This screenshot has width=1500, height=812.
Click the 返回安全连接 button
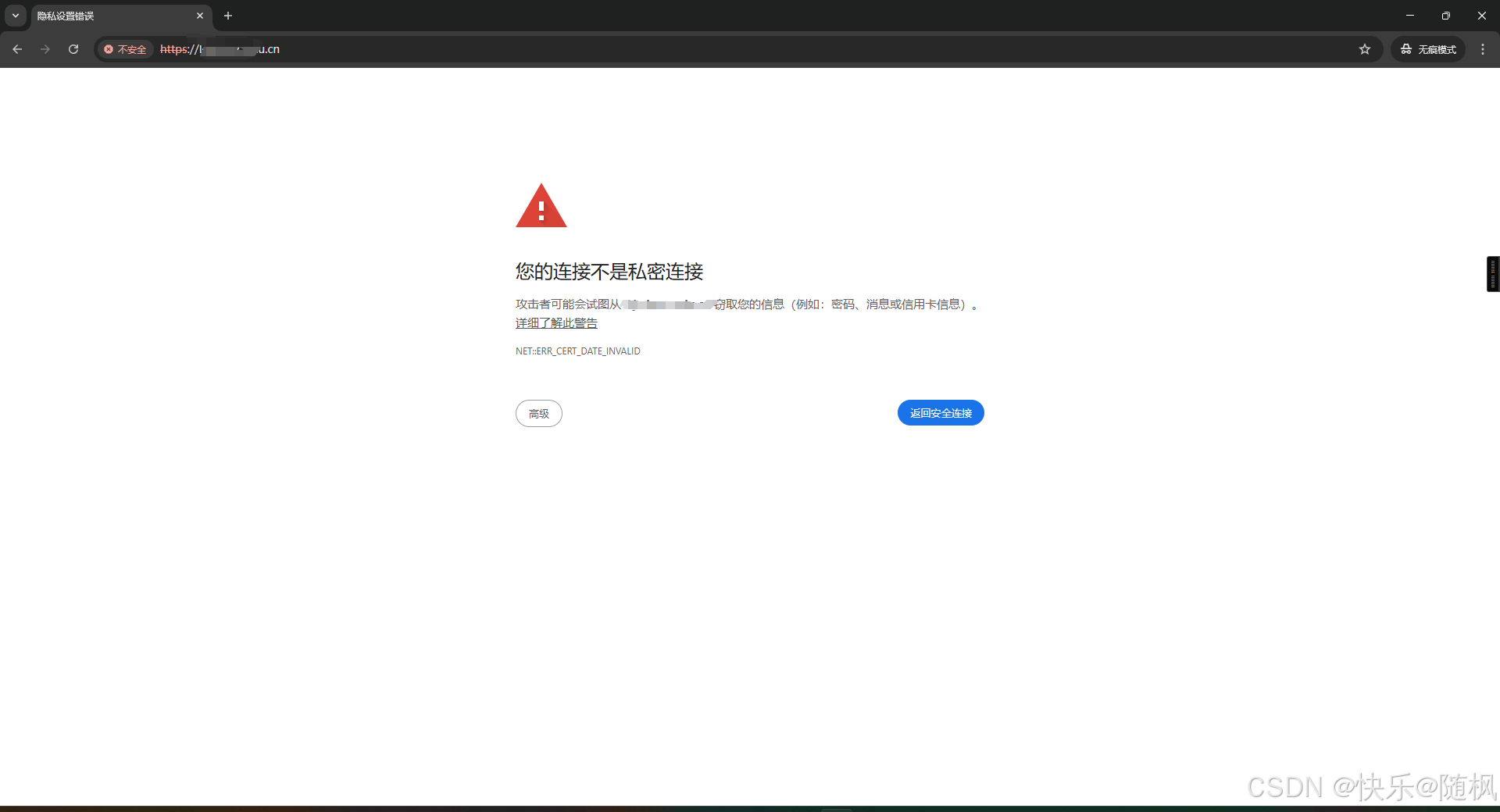click(x=941, y=413)
